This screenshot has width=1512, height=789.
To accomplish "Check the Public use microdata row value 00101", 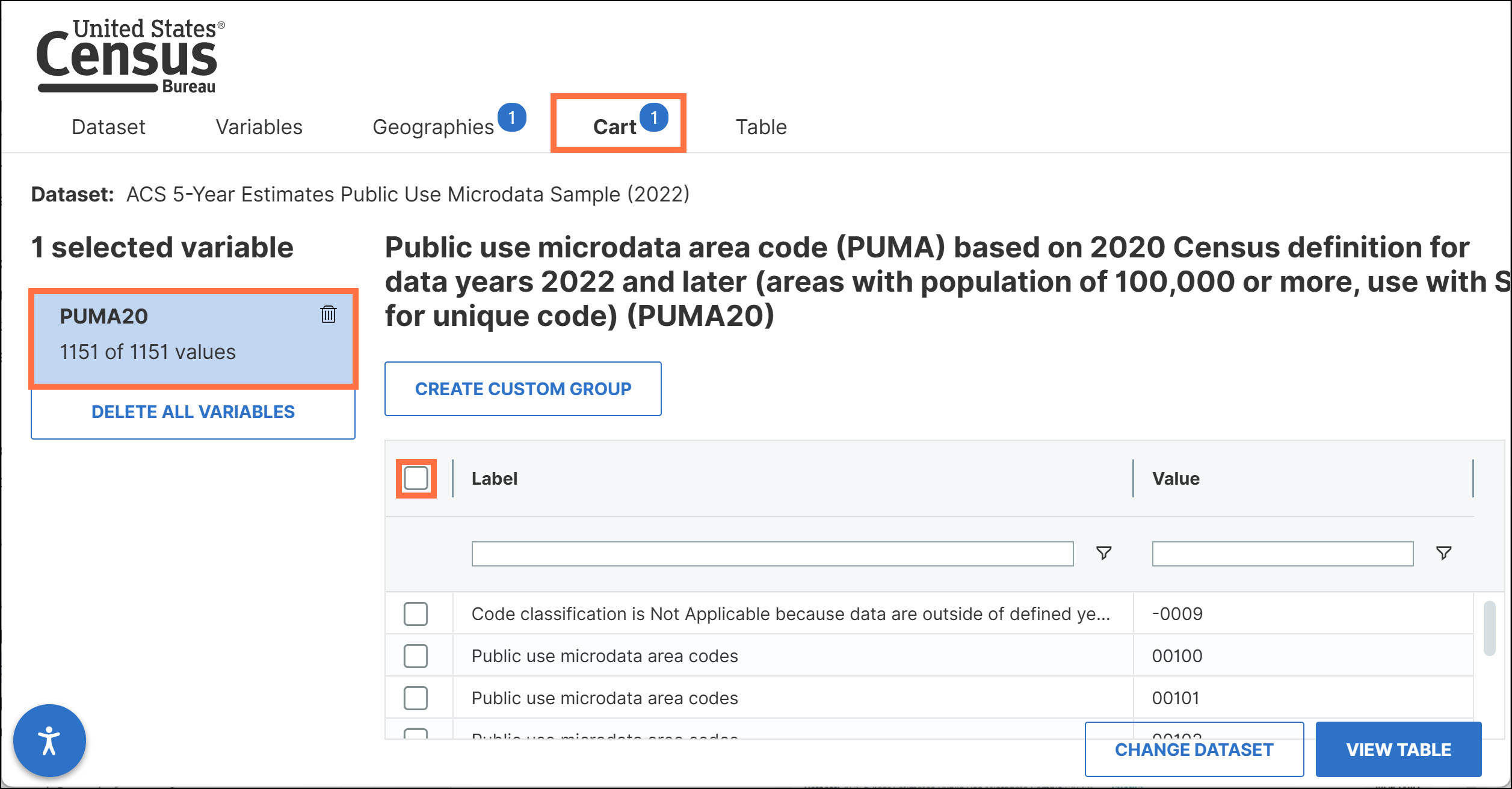I will click(415, 698).
